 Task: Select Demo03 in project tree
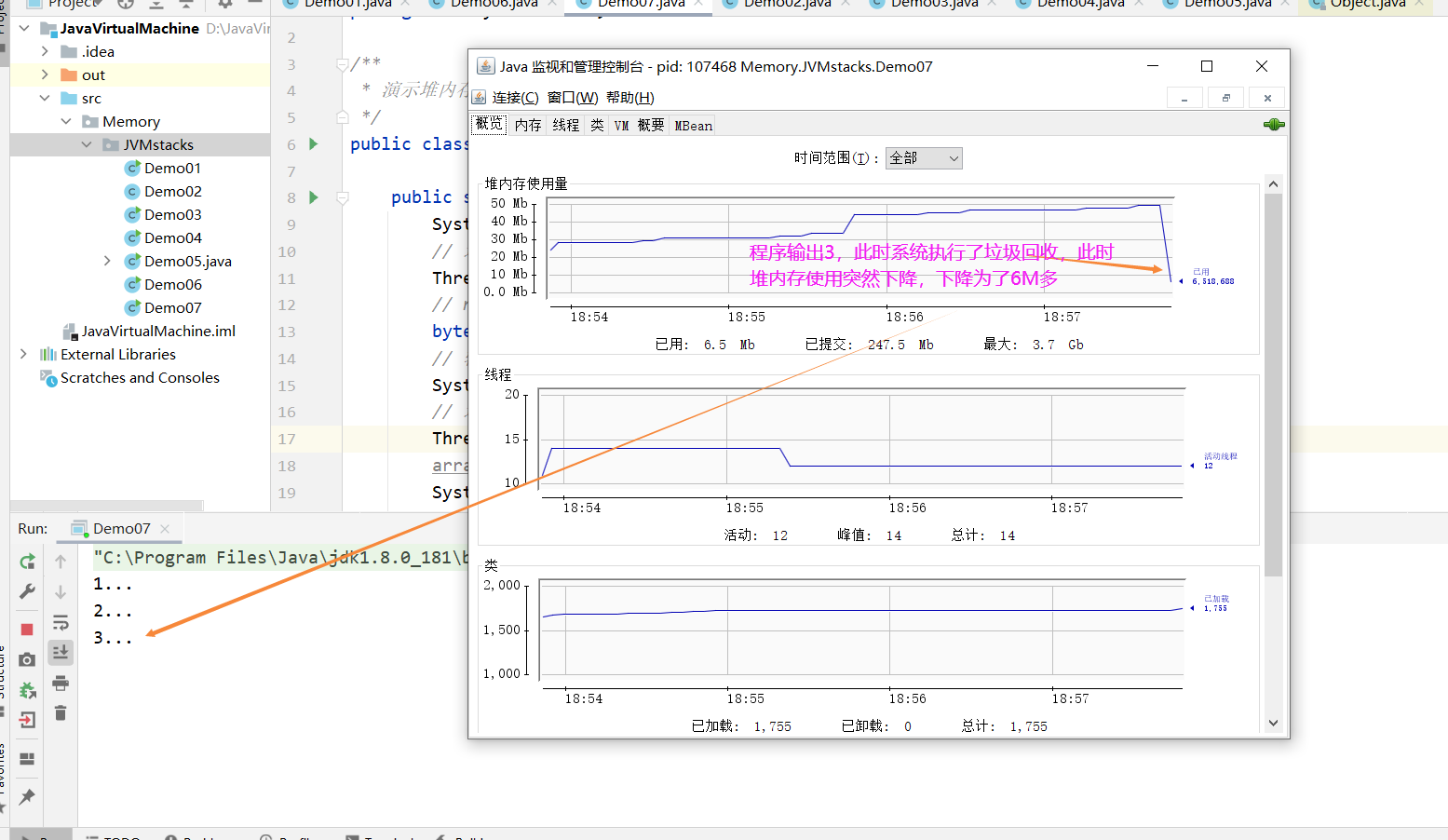(172, 214)
